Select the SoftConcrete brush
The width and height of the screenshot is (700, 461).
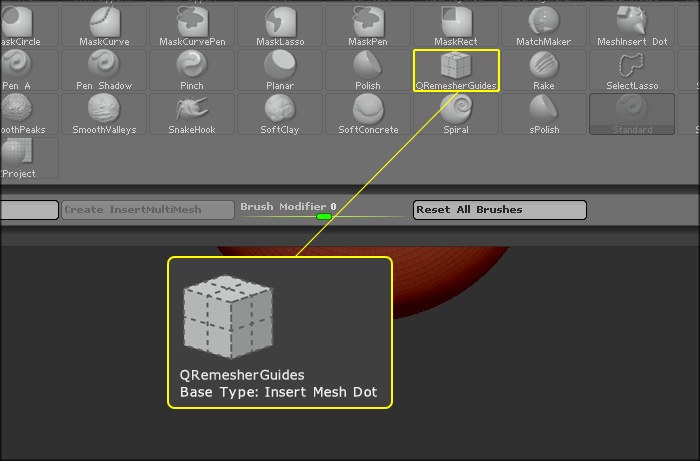(368, 114)
